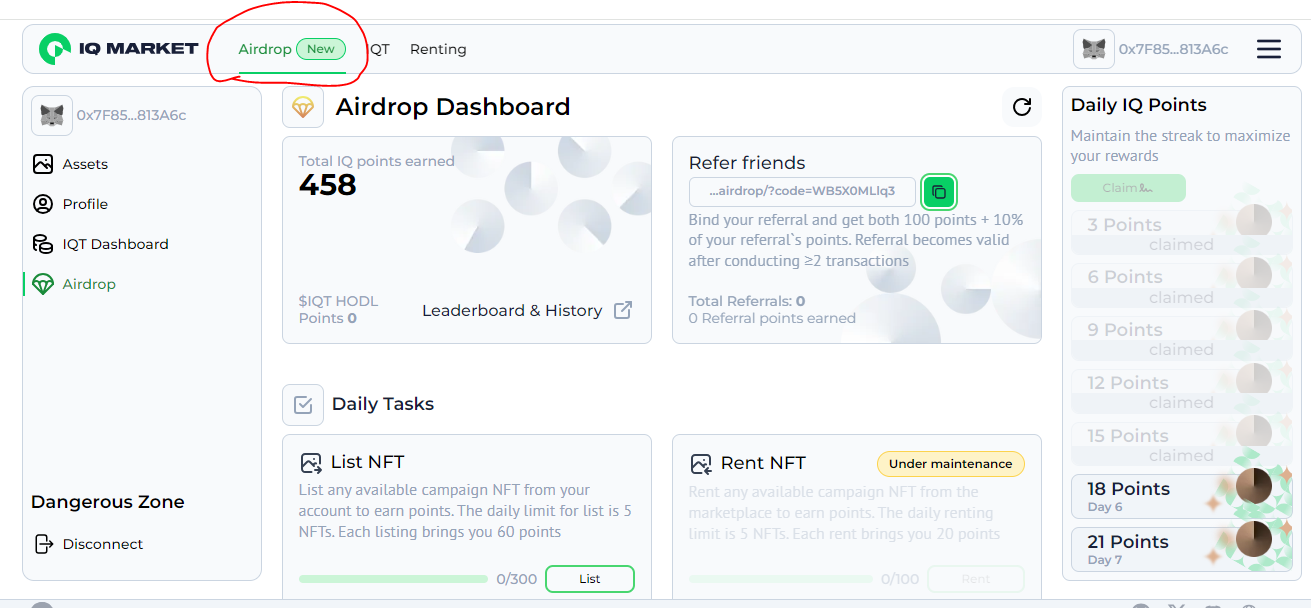Click the MetaMask fox icon in header
This screenshot has height=608, width=1311.
click(x=1093, y=49)
